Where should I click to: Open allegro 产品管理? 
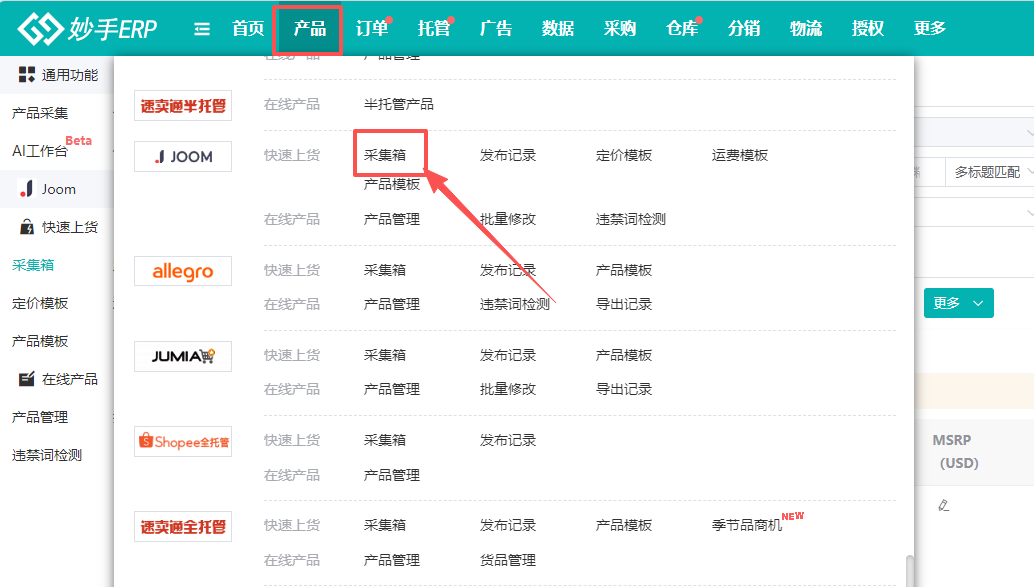pyautogui.click(x=392, y=305)
